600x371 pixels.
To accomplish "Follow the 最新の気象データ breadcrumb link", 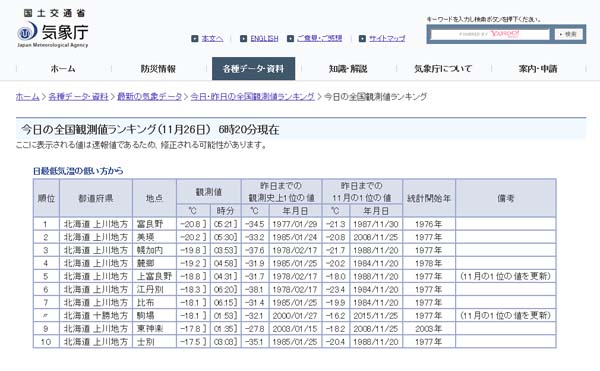I will pyautogui.click(x=150, y=97).
